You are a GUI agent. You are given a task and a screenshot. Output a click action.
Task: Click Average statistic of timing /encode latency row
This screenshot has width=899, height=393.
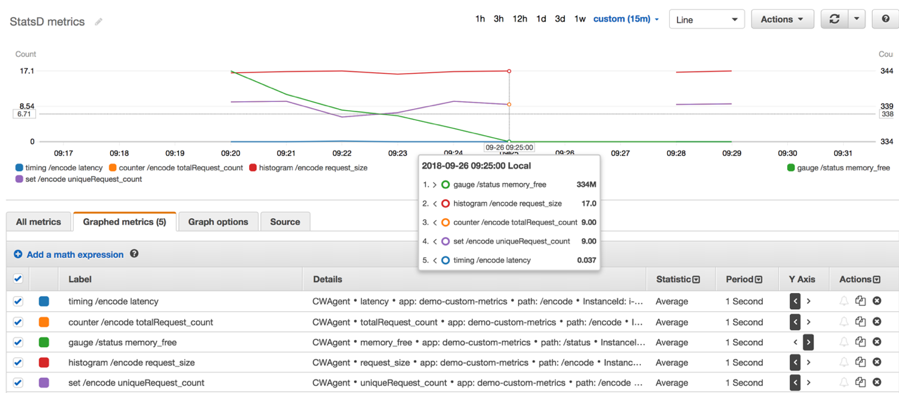[x=672, y=301]
